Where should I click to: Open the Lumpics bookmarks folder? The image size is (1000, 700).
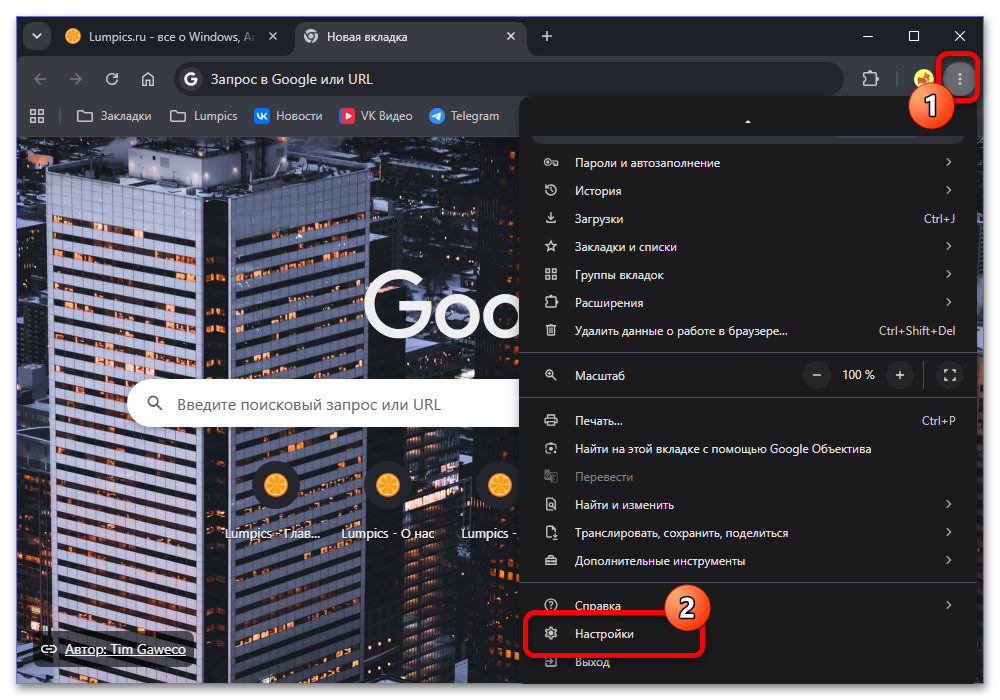[204, 116]
